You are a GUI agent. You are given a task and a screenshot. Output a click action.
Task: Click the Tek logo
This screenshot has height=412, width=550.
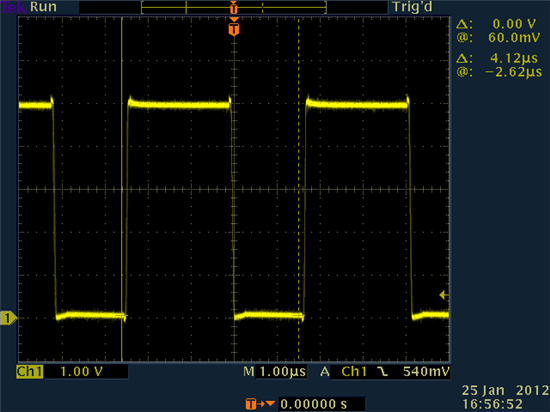(14, 7)
